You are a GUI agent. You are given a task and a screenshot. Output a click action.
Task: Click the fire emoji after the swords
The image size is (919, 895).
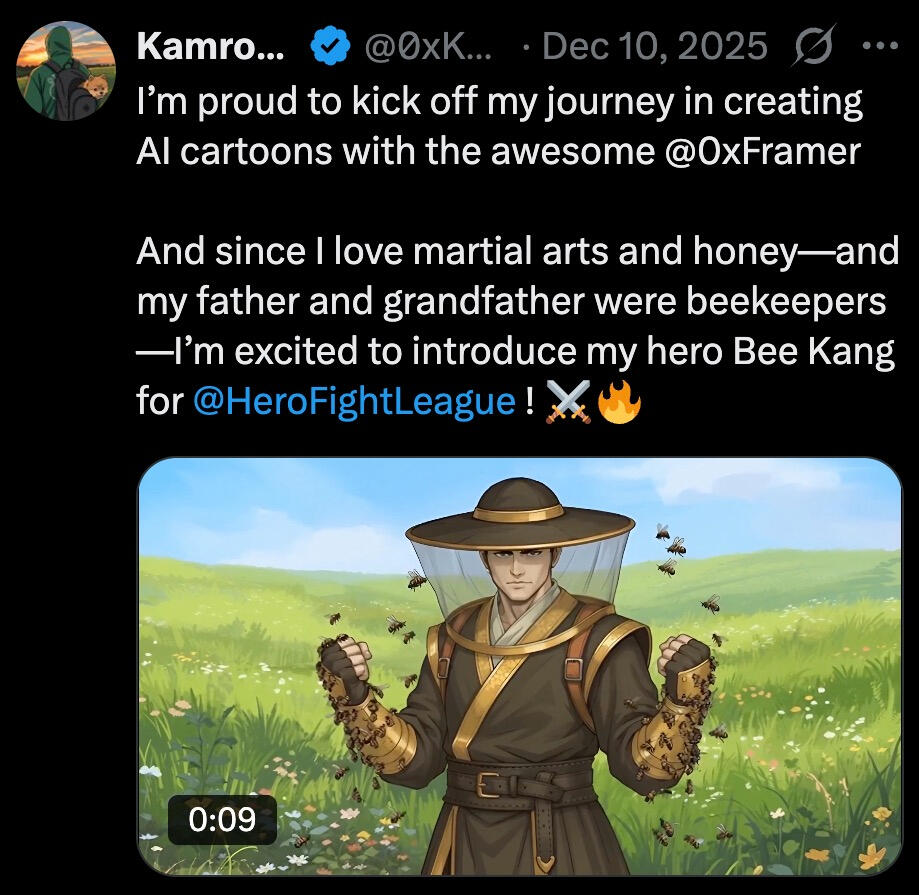click(x=618, y=402)
